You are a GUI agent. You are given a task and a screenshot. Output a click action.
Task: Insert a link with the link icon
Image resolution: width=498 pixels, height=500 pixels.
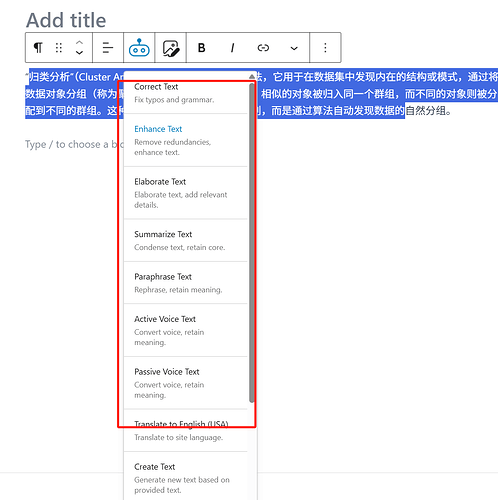[x=263, y=48]
